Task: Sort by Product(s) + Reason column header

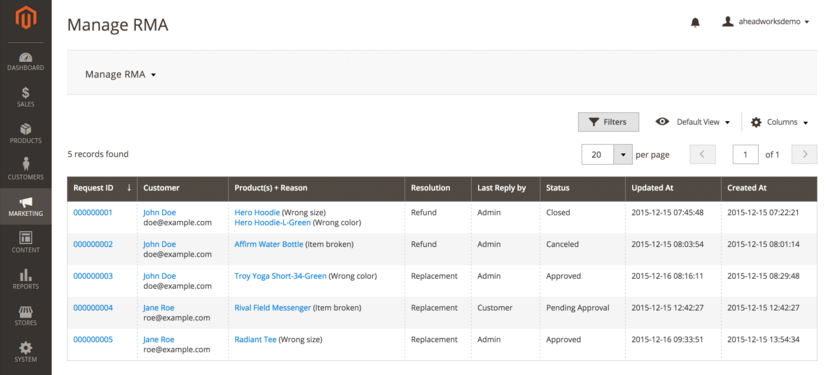Action: tap(317, 188)
